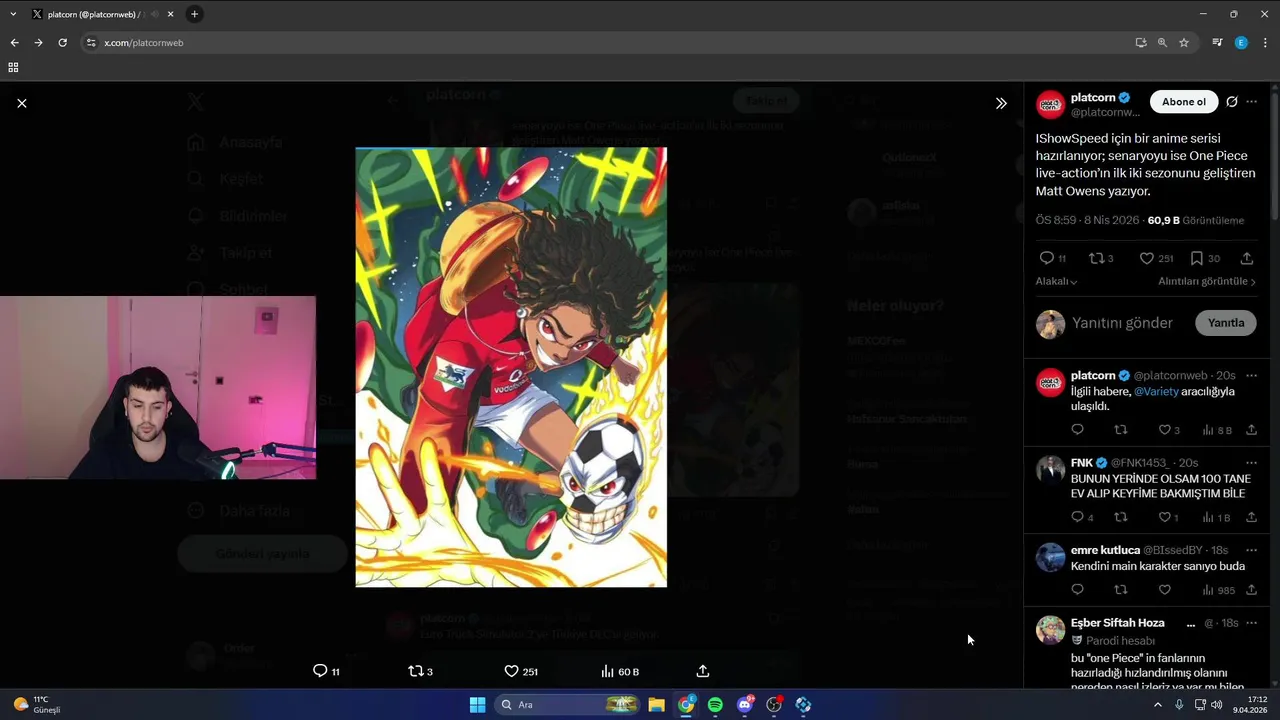Click the anime artwork image
The width and height of the screenshot is (1280, 720).
pos(511,367)
